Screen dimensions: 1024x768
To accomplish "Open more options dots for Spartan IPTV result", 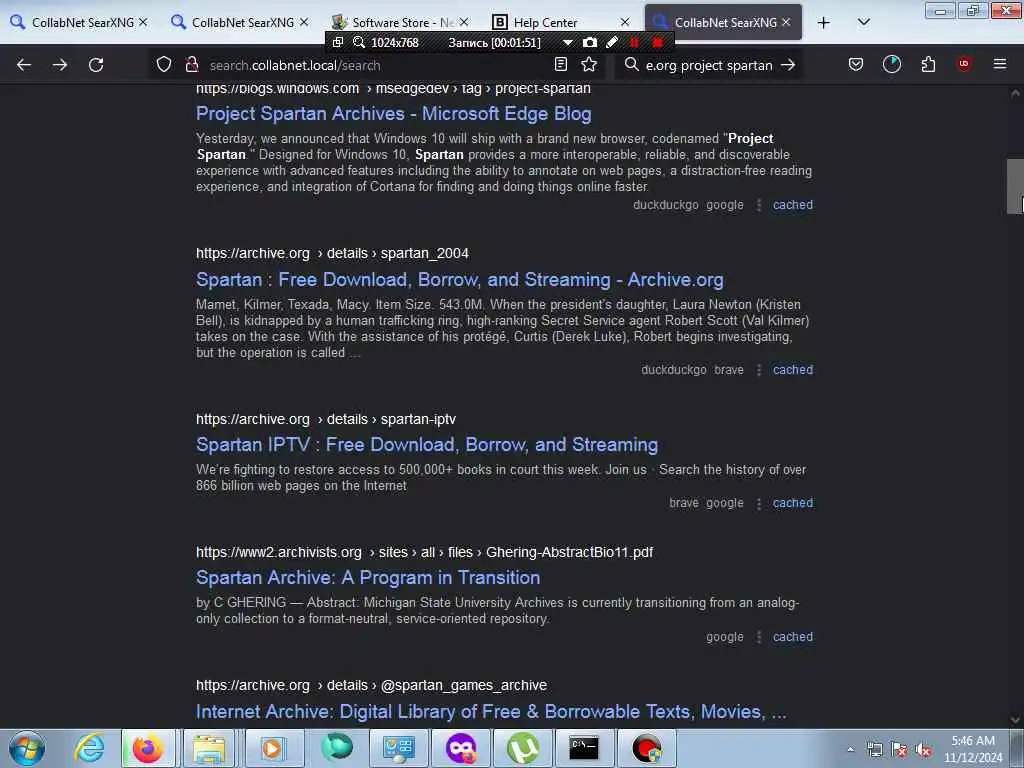I will coord(759,504).
